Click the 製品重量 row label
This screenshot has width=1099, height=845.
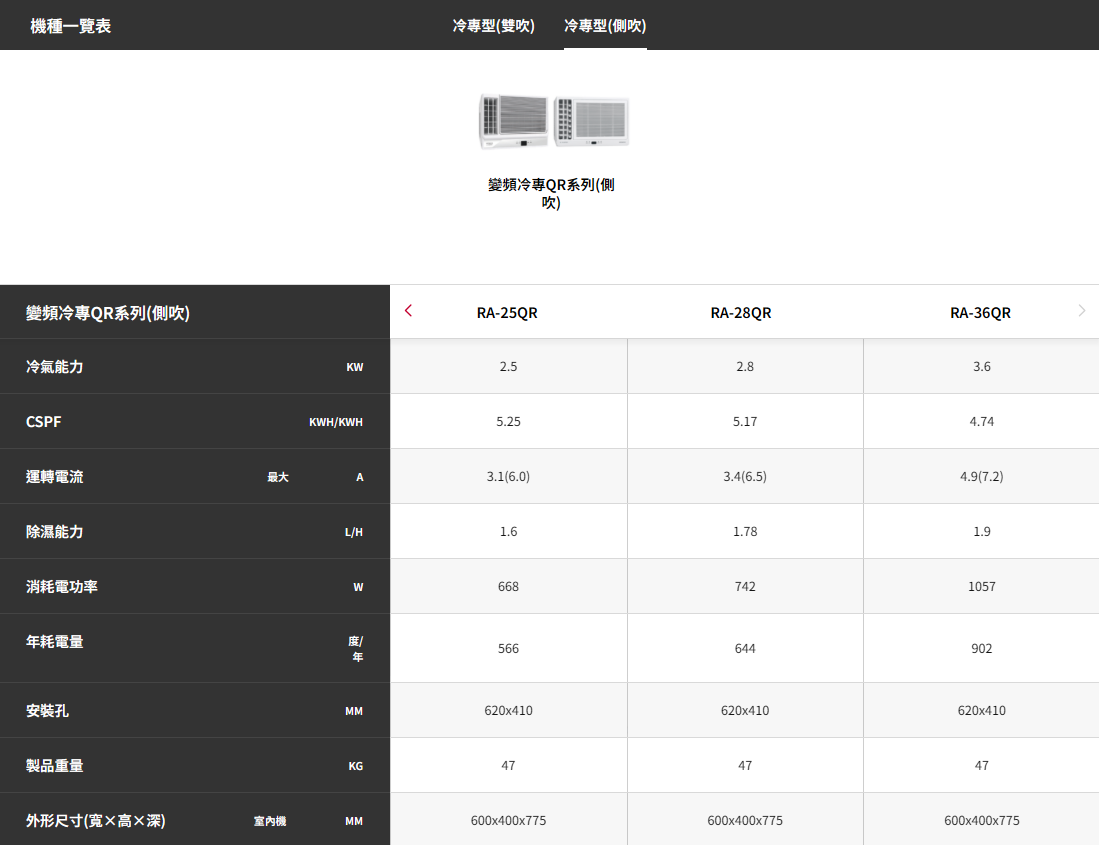[x=55, y=766]
